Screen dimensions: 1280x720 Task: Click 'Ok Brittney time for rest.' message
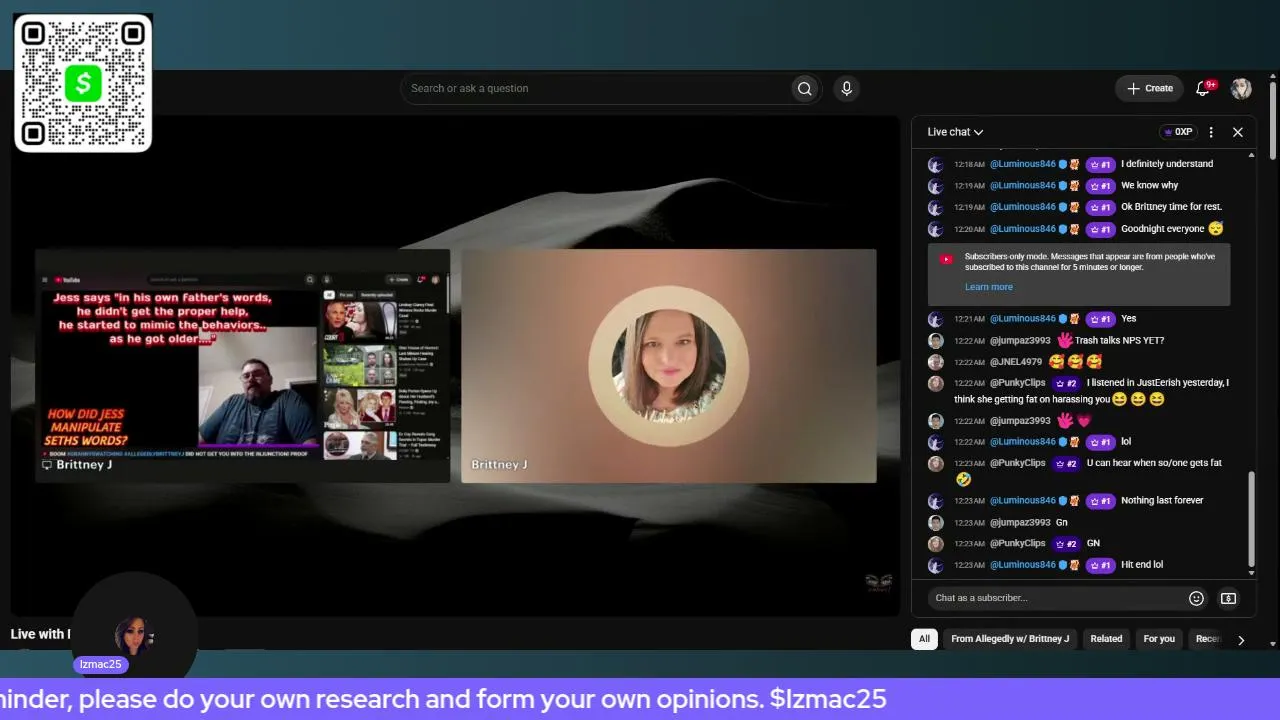1171,207
